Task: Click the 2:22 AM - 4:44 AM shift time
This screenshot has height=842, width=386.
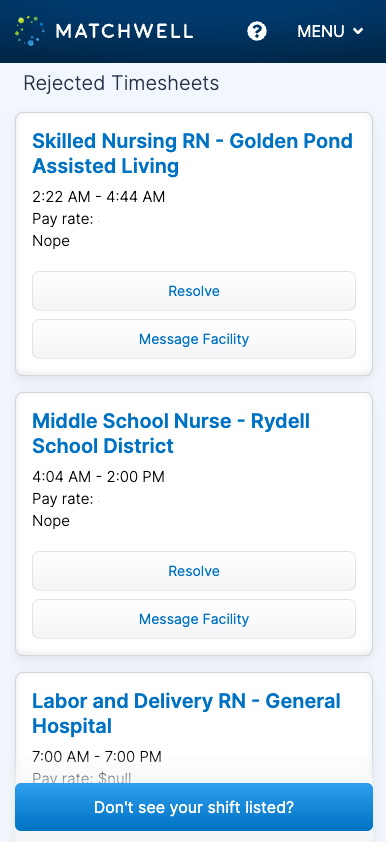Action: pyautogui.click(x=98, y=197)
